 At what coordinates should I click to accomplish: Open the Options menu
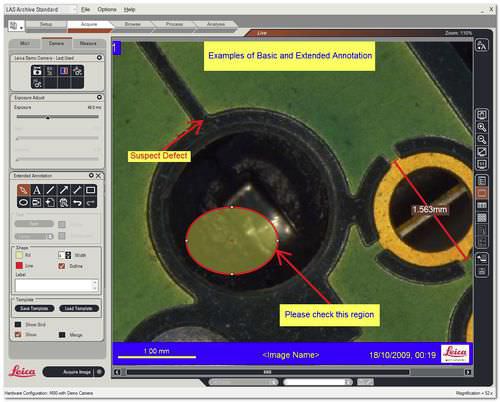pos(107,10)
